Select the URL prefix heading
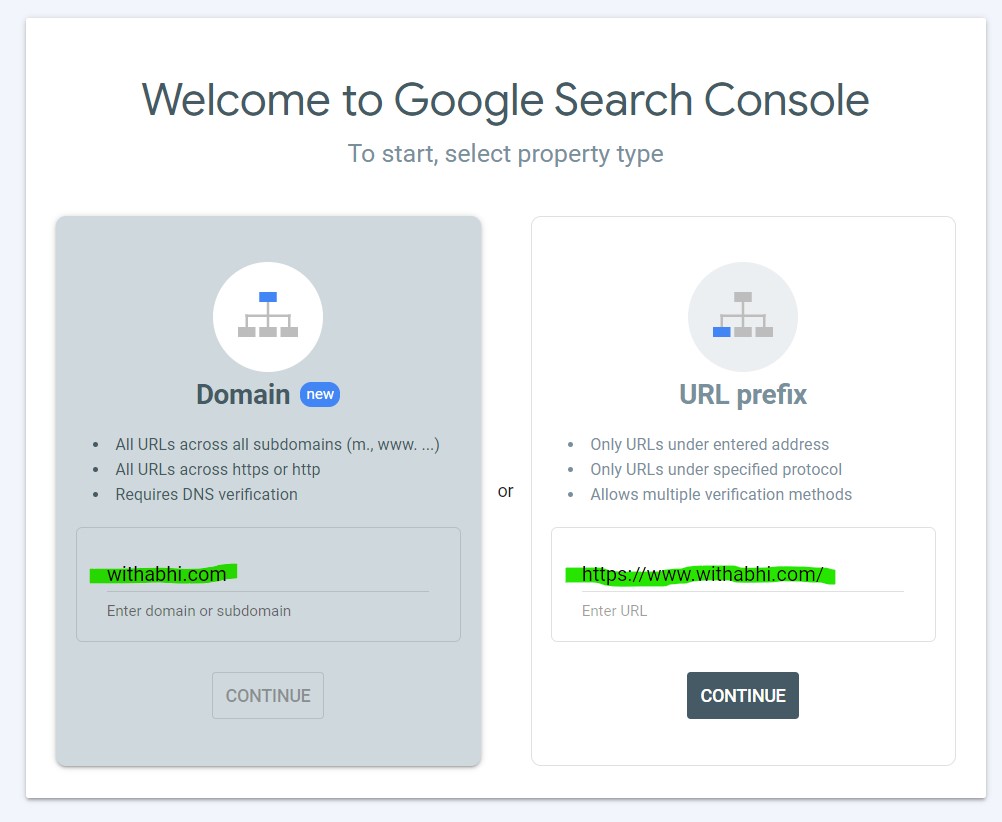This screenshot has height=822, width=1002. coord(743,394)
